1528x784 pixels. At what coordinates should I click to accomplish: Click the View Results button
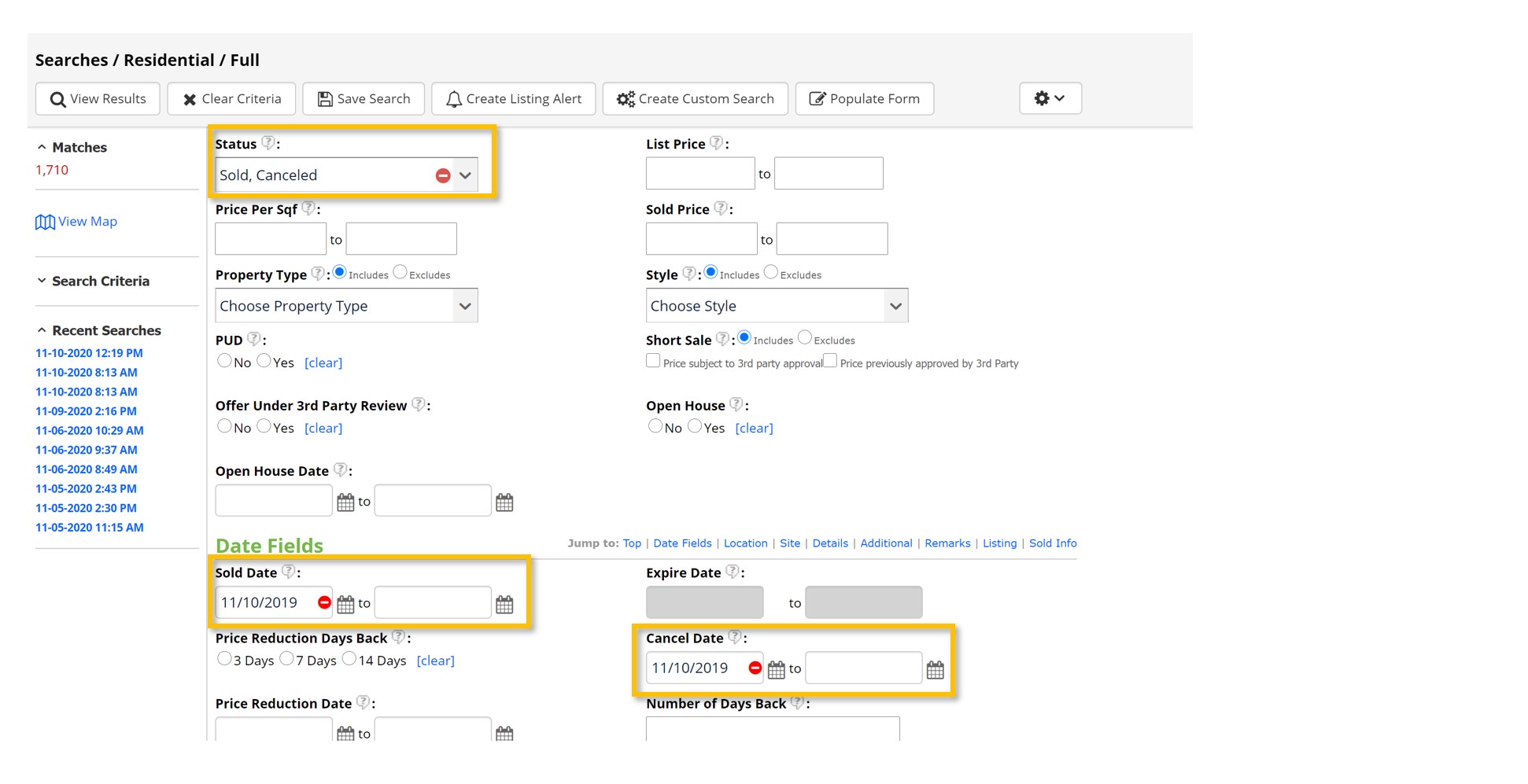(98, 99)
